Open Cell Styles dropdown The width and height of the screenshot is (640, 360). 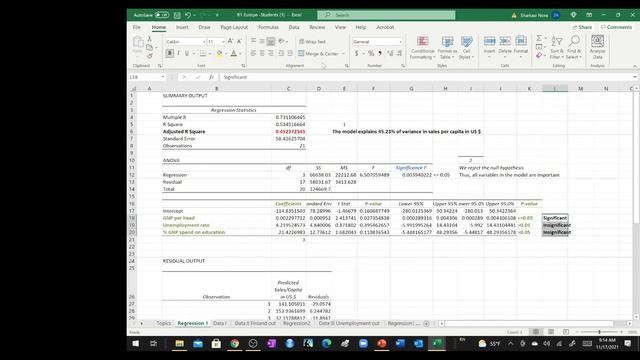[467, 47]
